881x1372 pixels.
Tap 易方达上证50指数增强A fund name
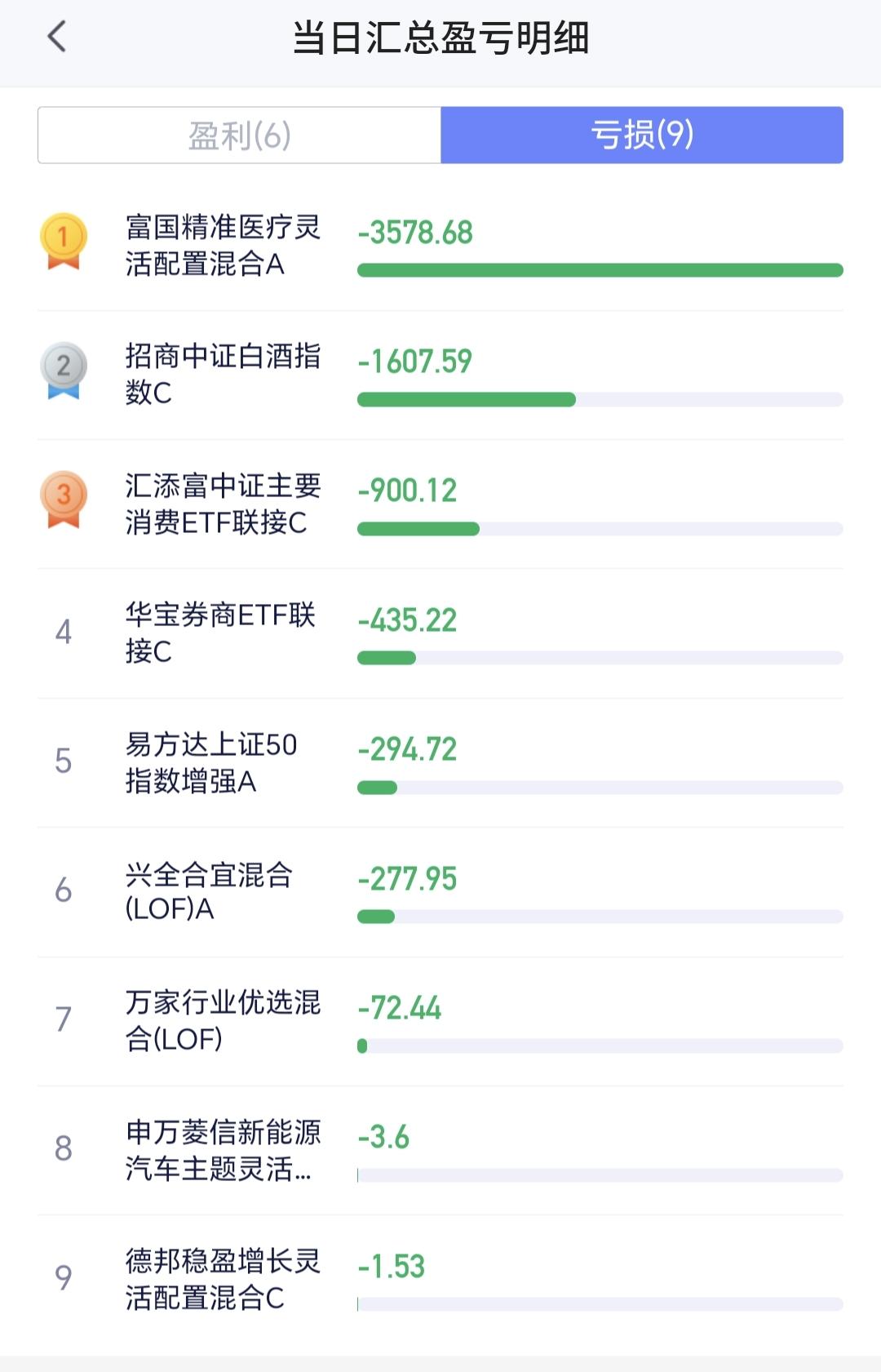[211, 762]
